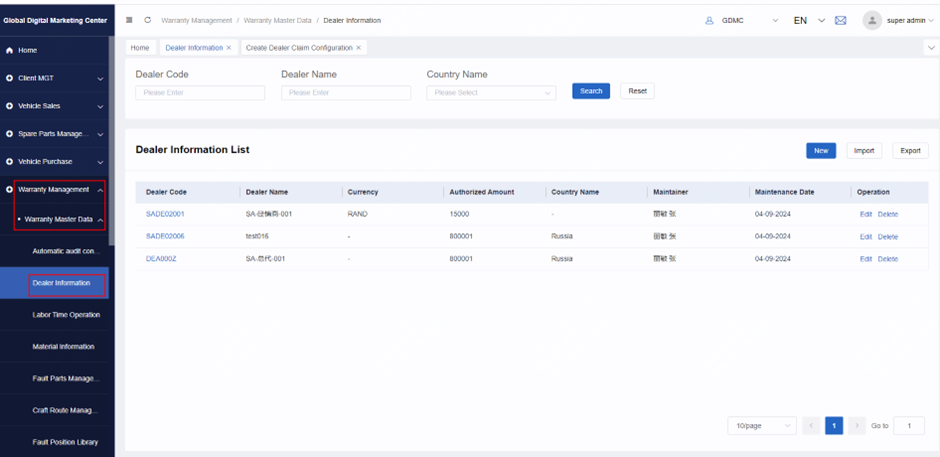Image resolution: width=940 pixels, height=457 pixels.
Task: Switch to Dealer Information tab
Action: 194,48
